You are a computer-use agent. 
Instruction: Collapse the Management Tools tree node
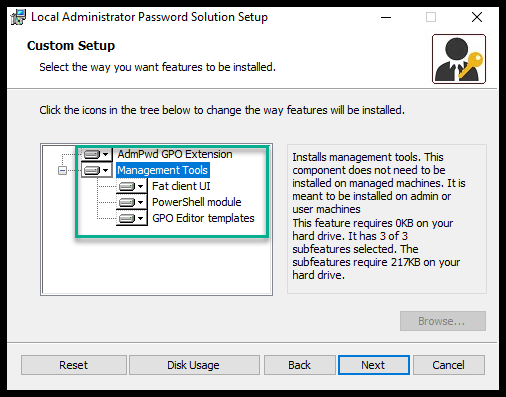(x=62, y=171)
